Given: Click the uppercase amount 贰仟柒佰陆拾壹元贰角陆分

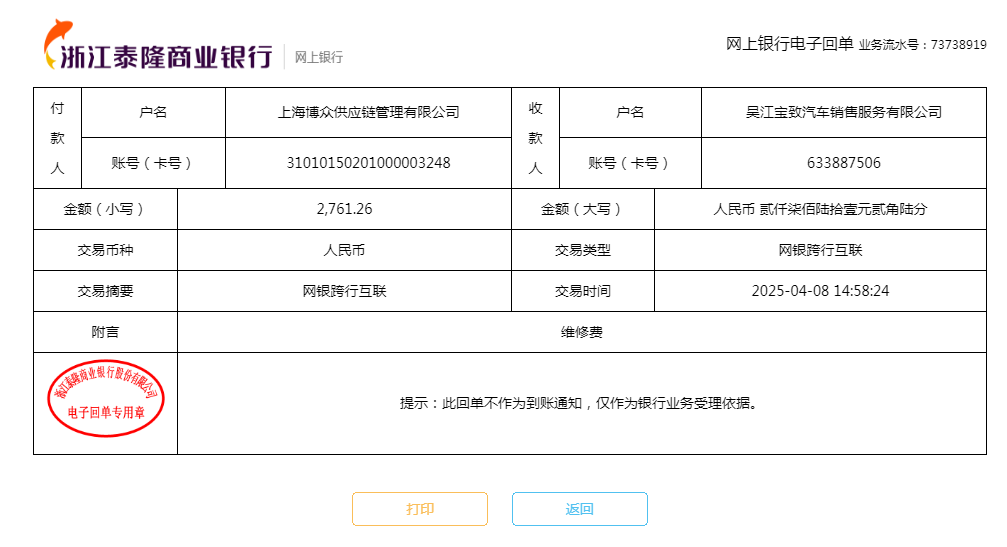Looking at the screenshot, I should click(x=820, y=209).
